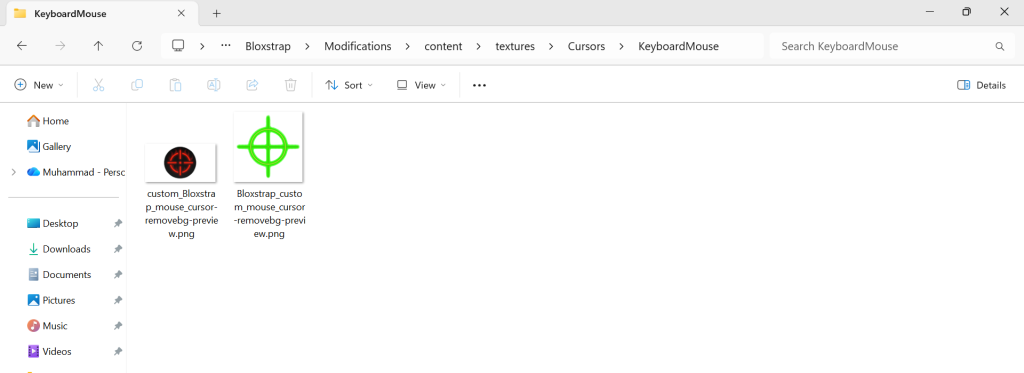Expand chevron after Cursors in breadcrumb

click(x=622, y=46)
